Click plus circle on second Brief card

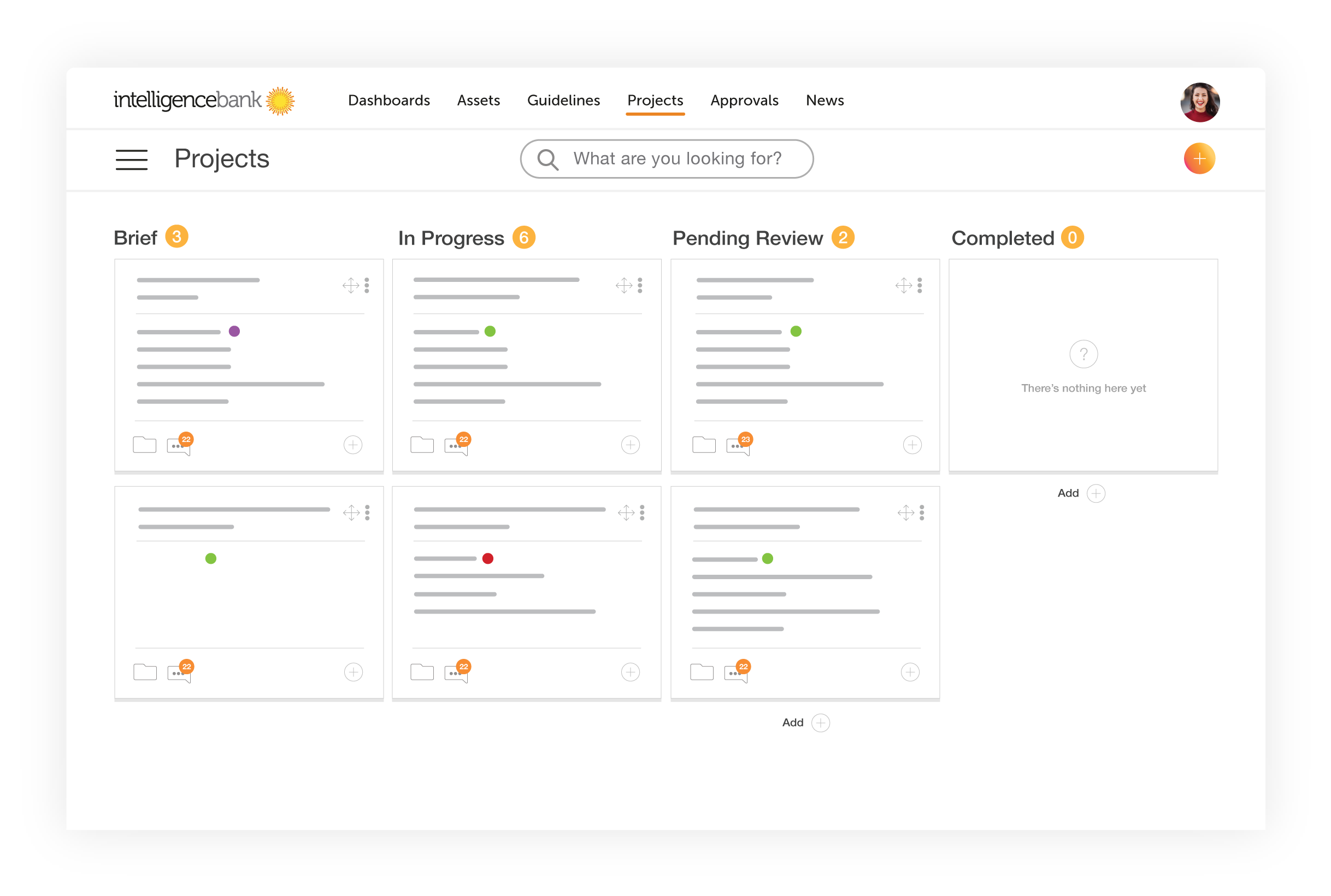pyautogui.click(x=353, y=672)
